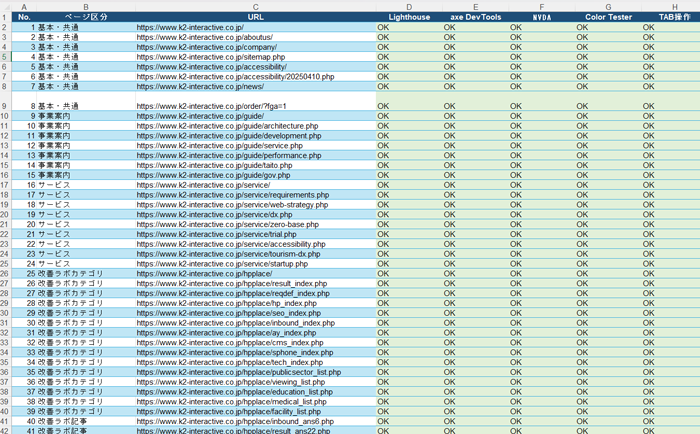Select 改善ラボカテゴリ cell in row No. 25
This screenshot has height=434, width=700.
point(86,273)
